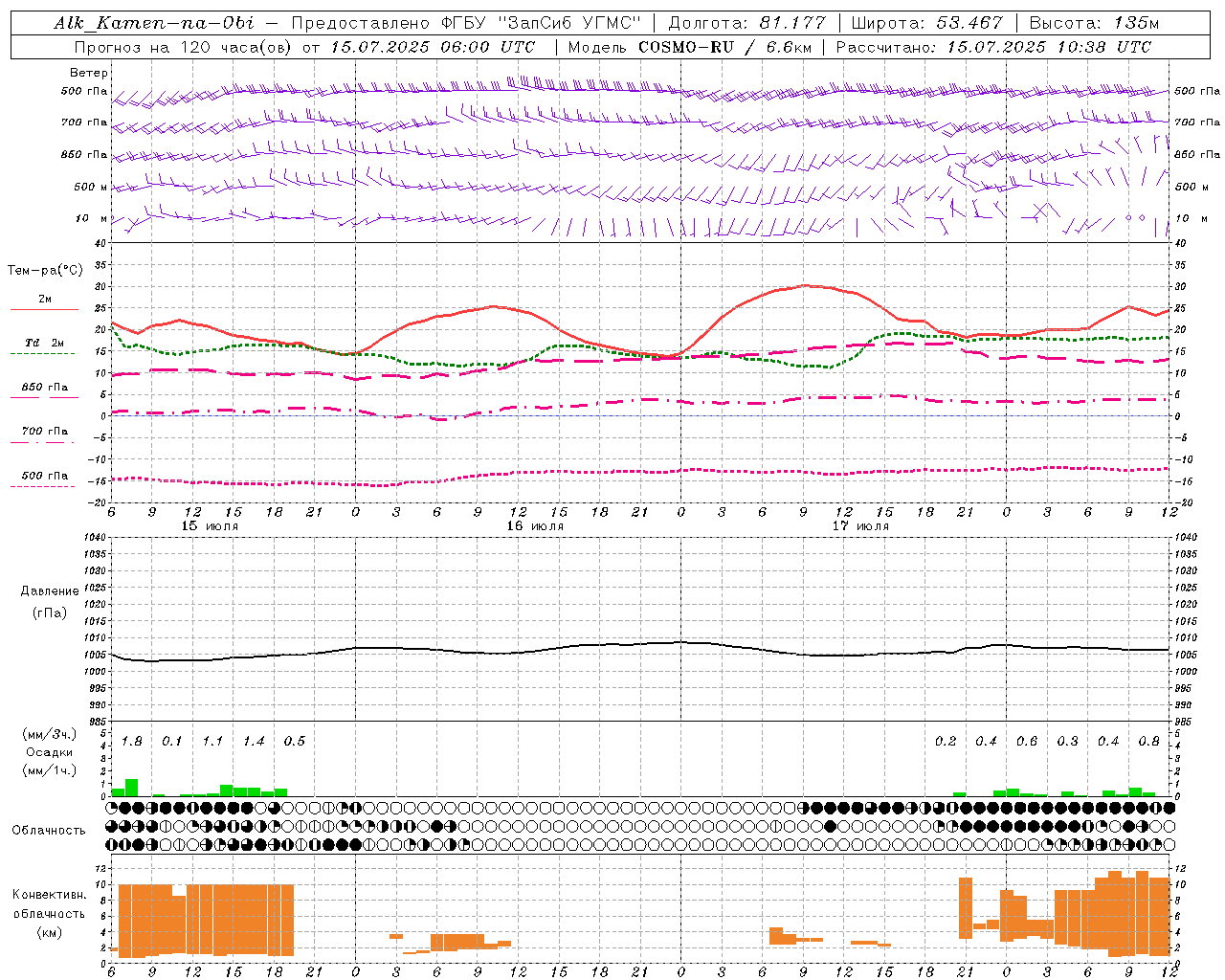
Task: Select the forecast start time 15.07.2025 06:00 UTC
Action: (x=433, y=47)
